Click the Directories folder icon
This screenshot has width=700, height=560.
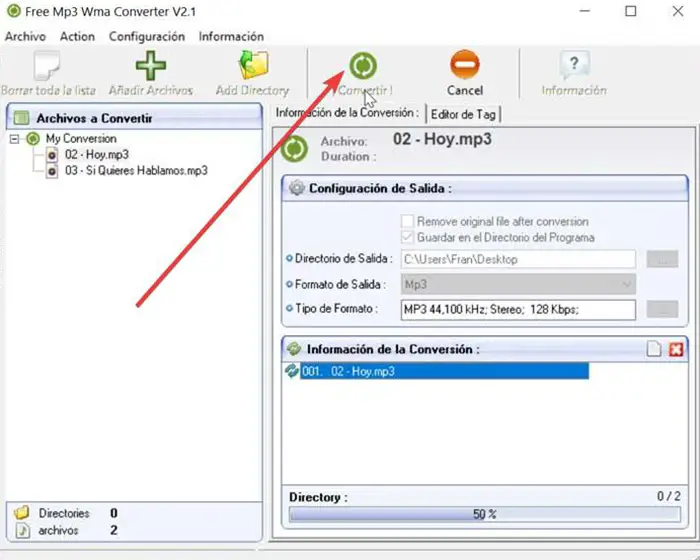point(21,513)
